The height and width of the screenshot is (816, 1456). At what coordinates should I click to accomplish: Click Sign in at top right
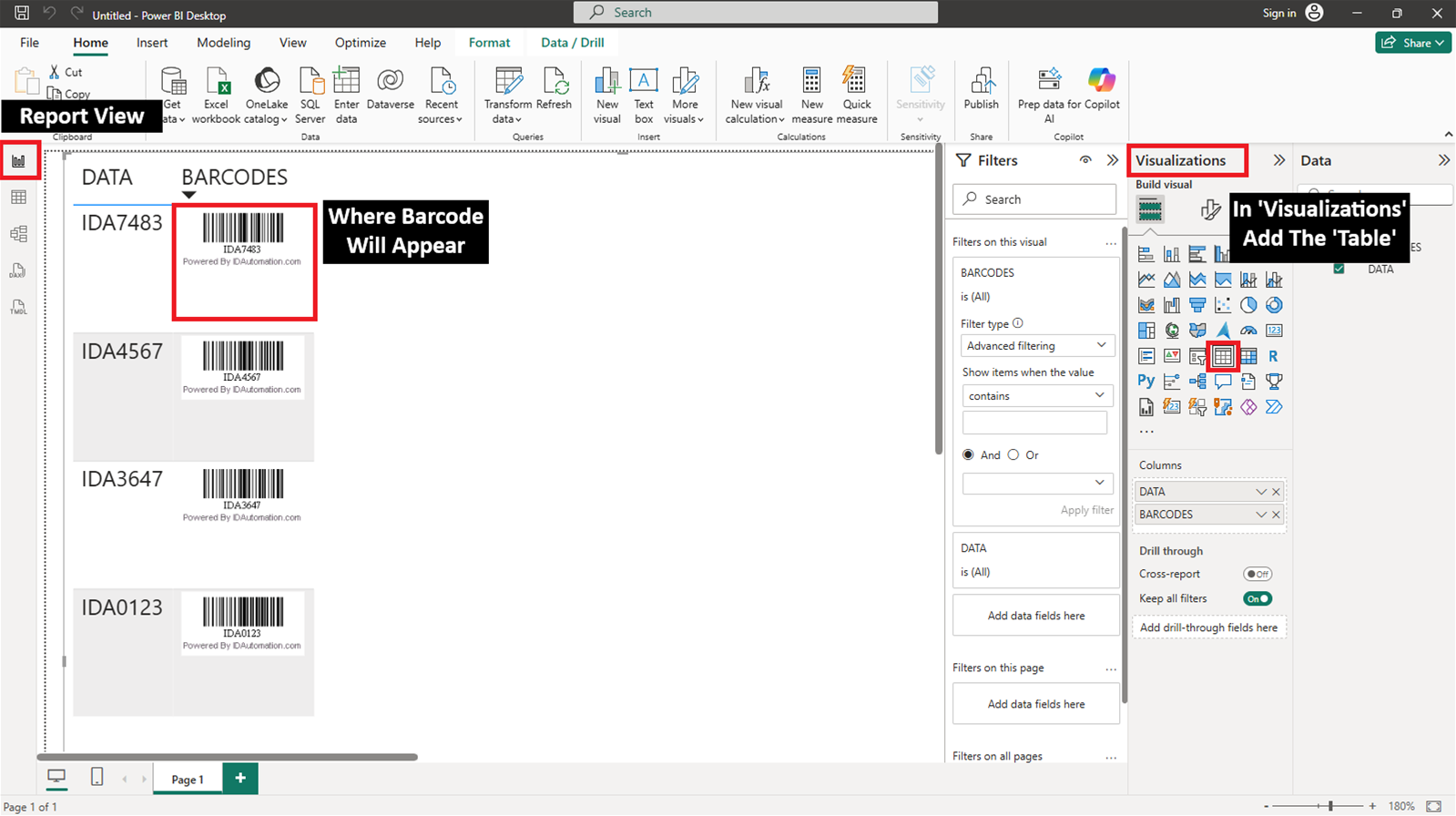1279,13
